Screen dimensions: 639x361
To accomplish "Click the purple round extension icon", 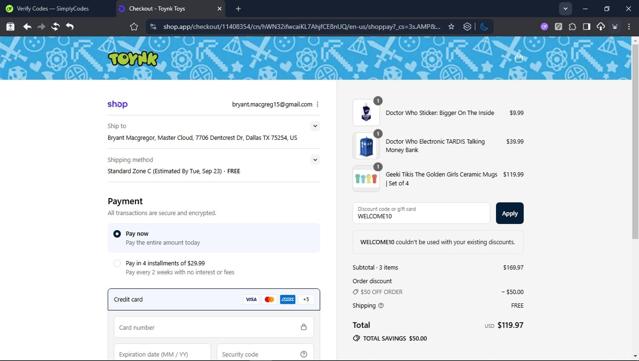I will [544, 26].
